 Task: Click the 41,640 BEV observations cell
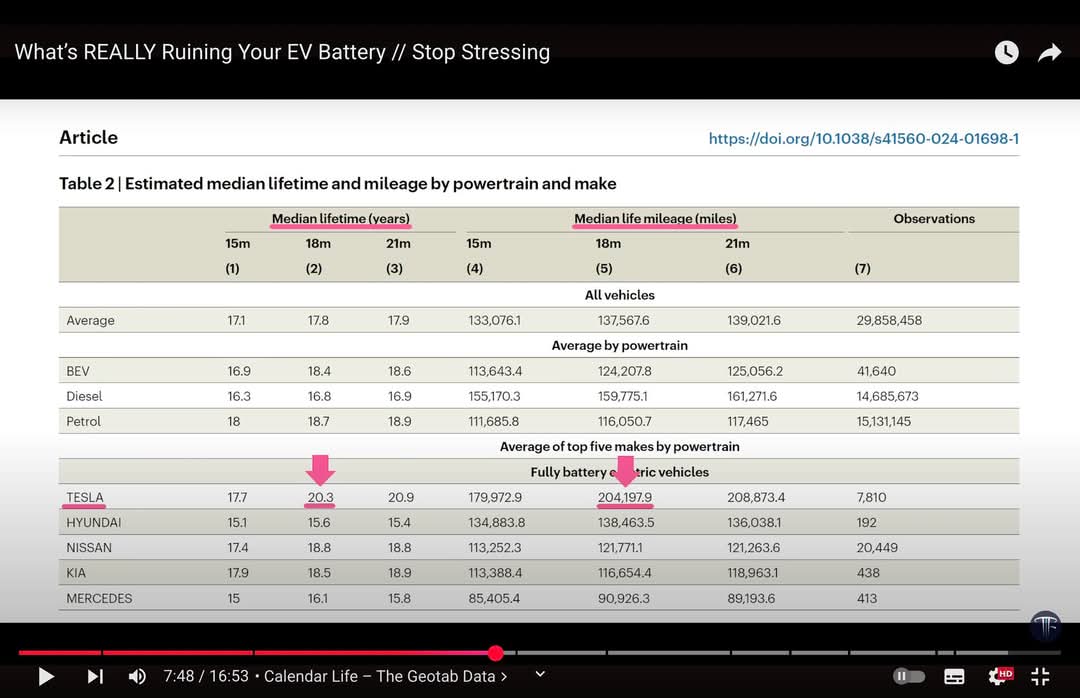[x=876, y=371]
